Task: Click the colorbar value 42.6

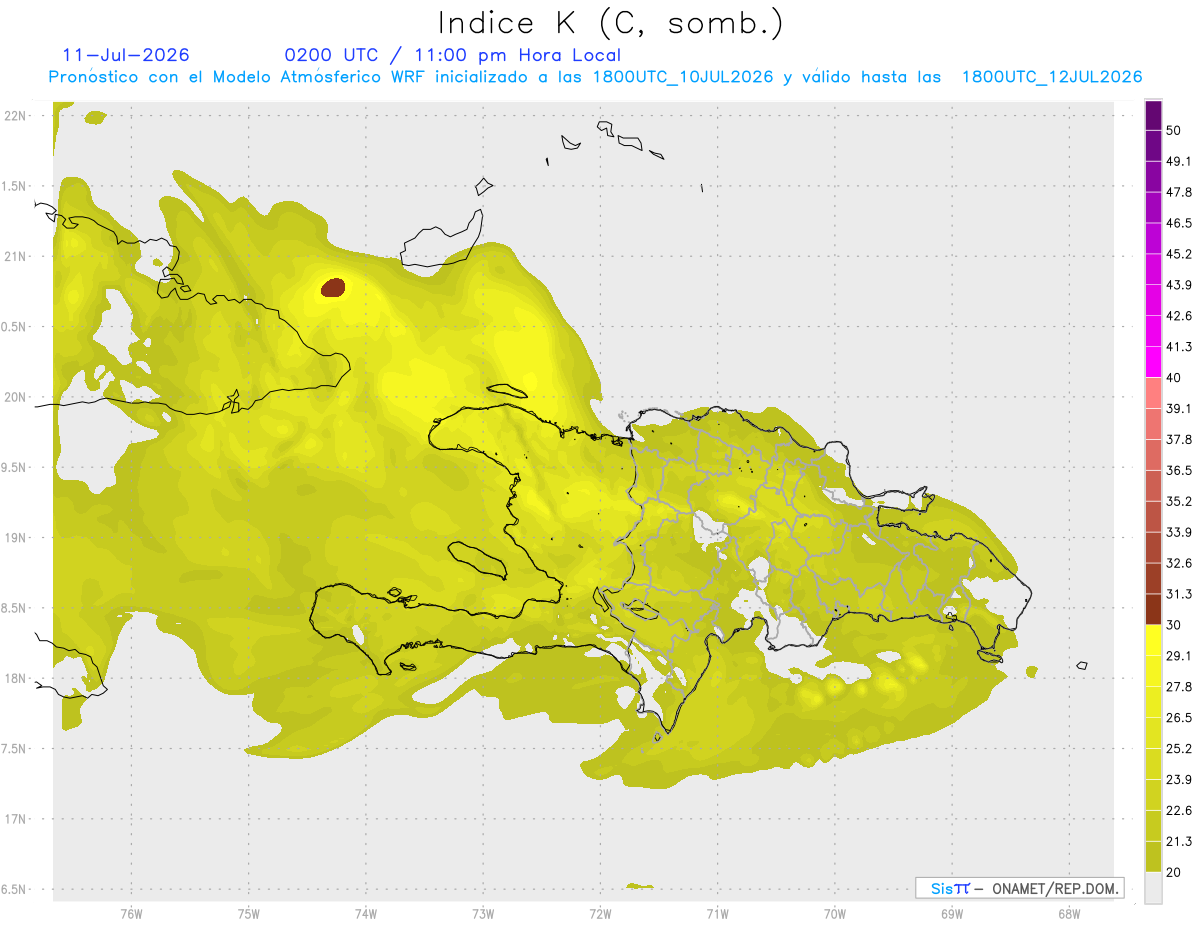Action: click(1179, 316)
